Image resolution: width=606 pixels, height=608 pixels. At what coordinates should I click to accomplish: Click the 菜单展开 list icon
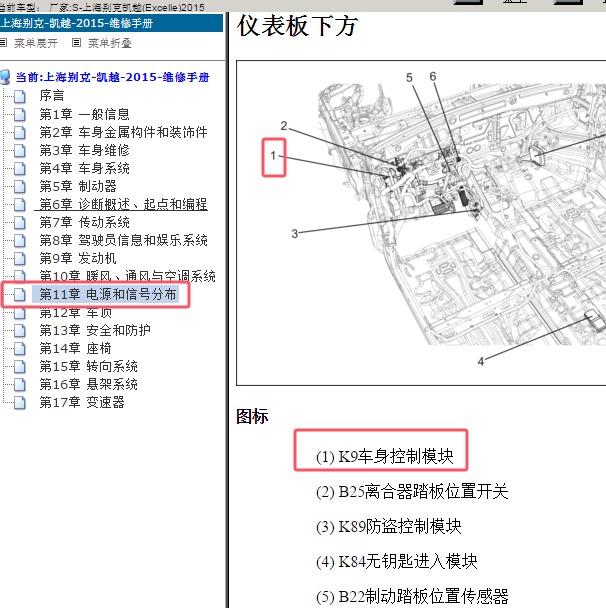(3, 43)
